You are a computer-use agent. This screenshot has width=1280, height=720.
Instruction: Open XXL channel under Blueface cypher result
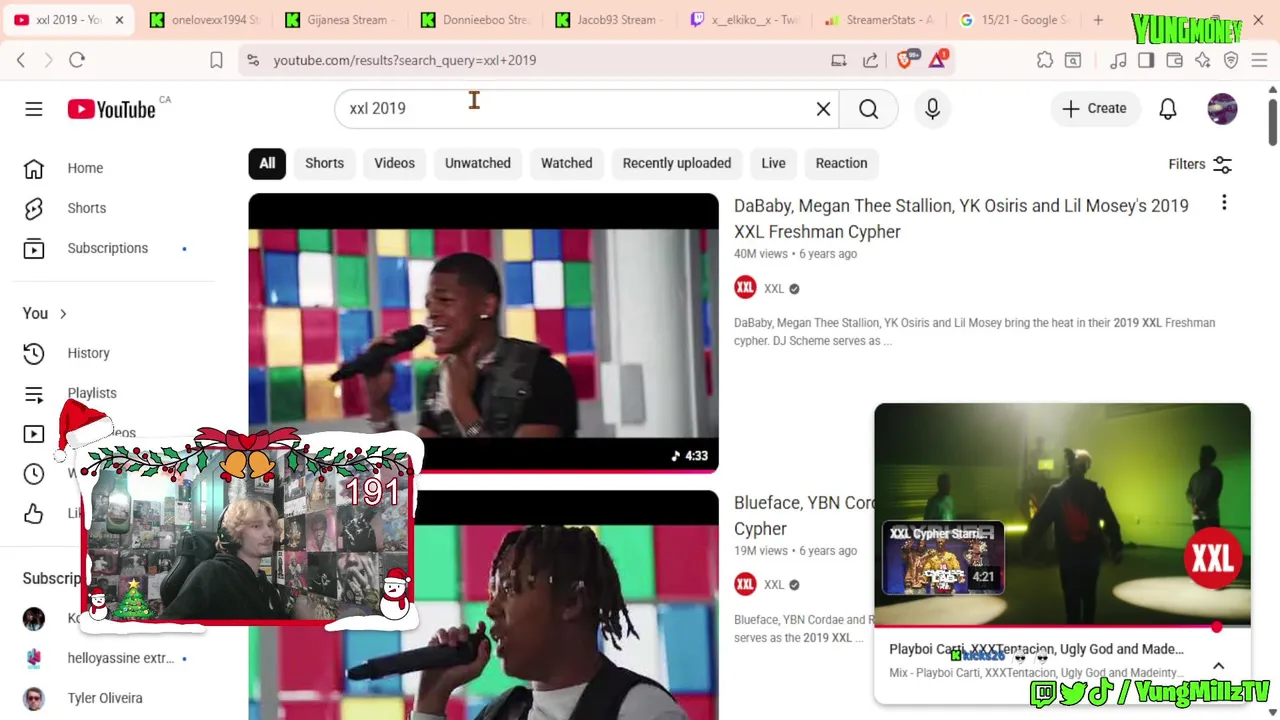coord(774,585)
